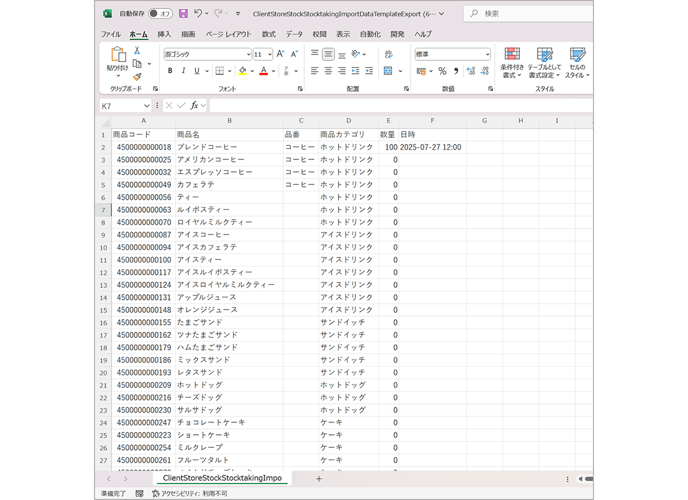Increase font size with the larger A icon
Image resolution: width=688 pixels, height=500 pixels.
pos(280,54)
